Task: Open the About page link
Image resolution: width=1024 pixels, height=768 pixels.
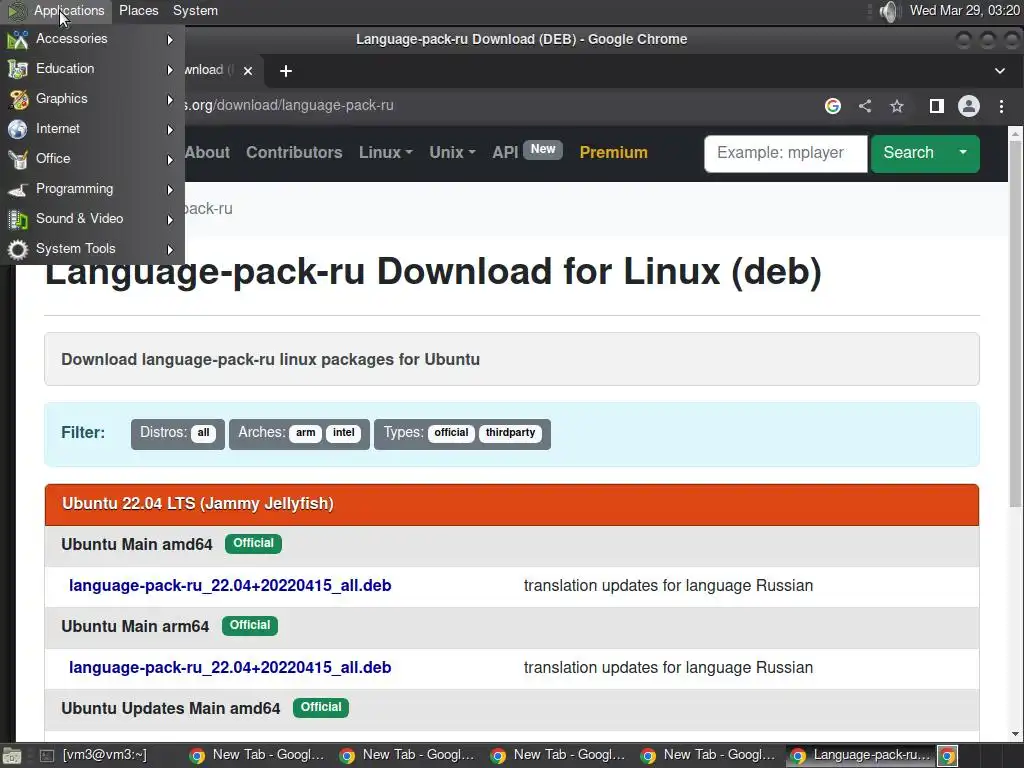Action: point(207,152)
